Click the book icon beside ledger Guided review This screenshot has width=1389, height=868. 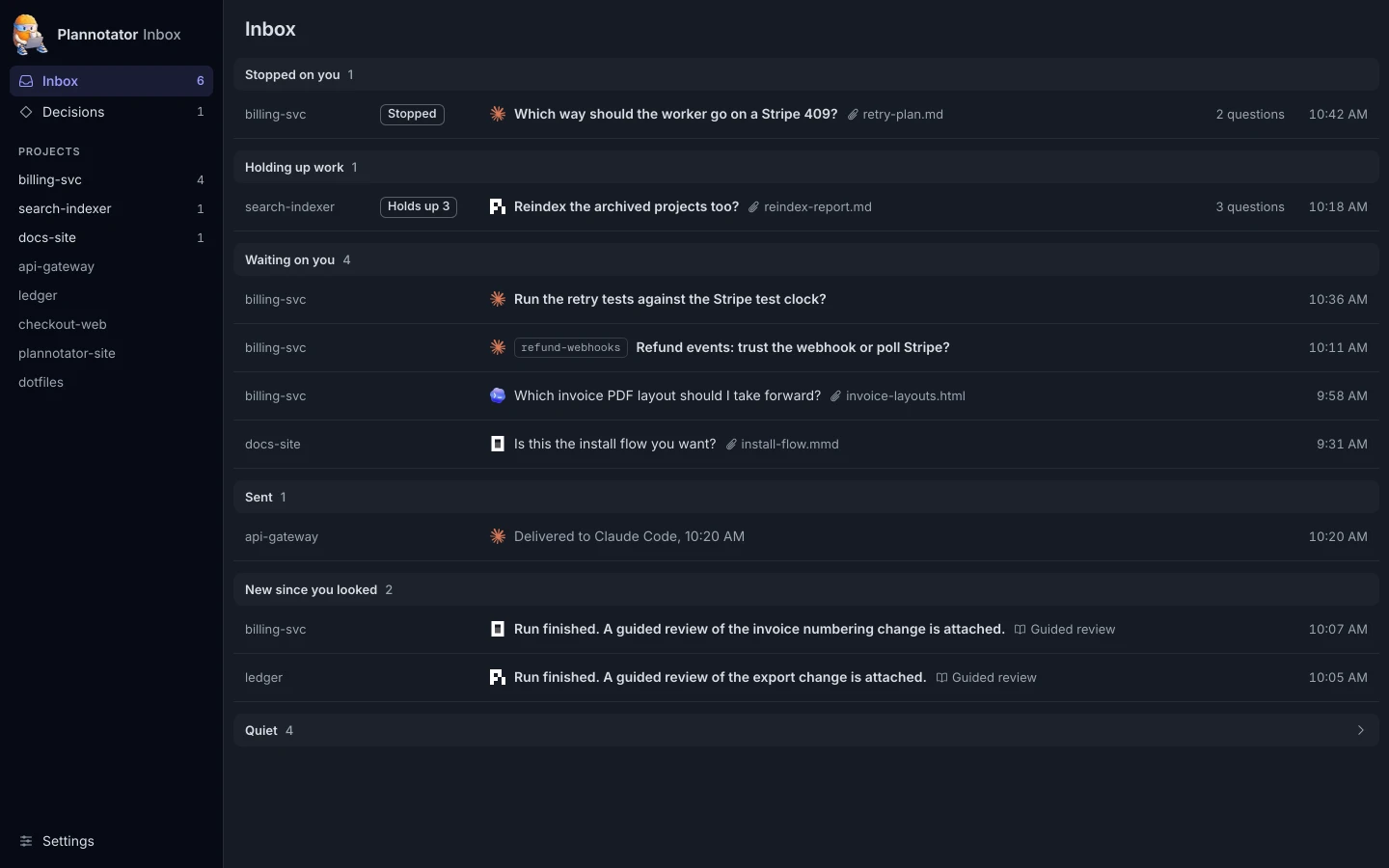pos(942,677)
